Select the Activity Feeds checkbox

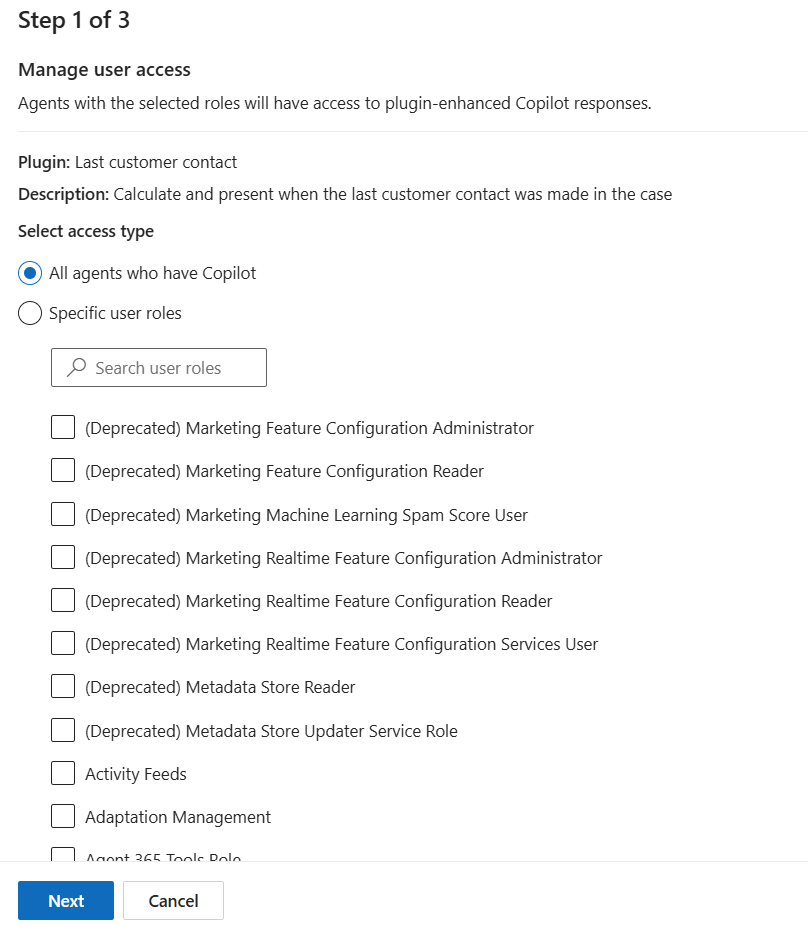pyautogui.click(x=63, y=774)
